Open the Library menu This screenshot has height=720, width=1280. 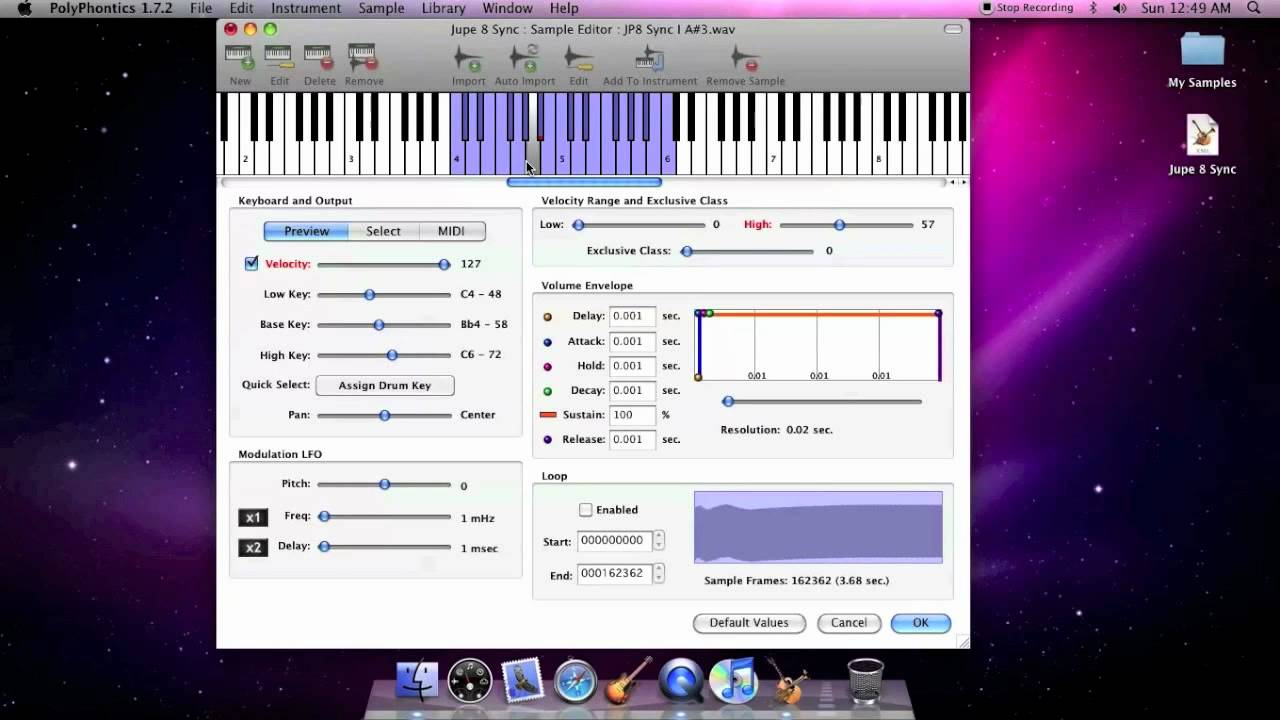[443, 8]
